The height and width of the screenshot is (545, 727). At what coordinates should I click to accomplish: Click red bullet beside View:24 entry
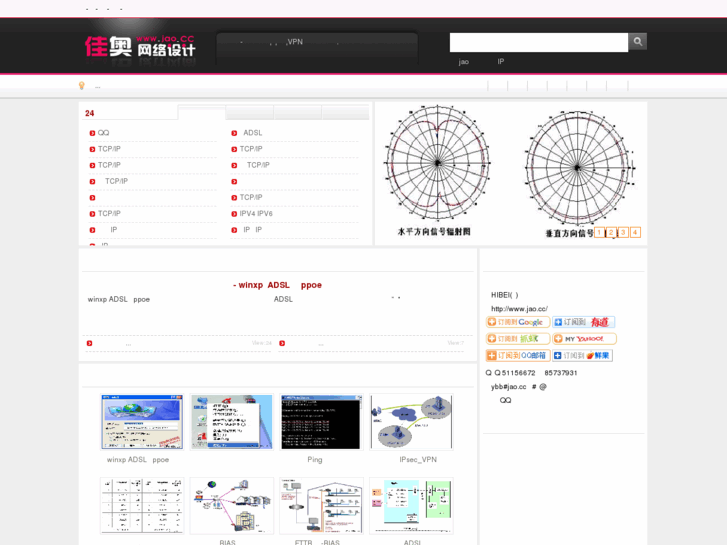coord(89,343)
